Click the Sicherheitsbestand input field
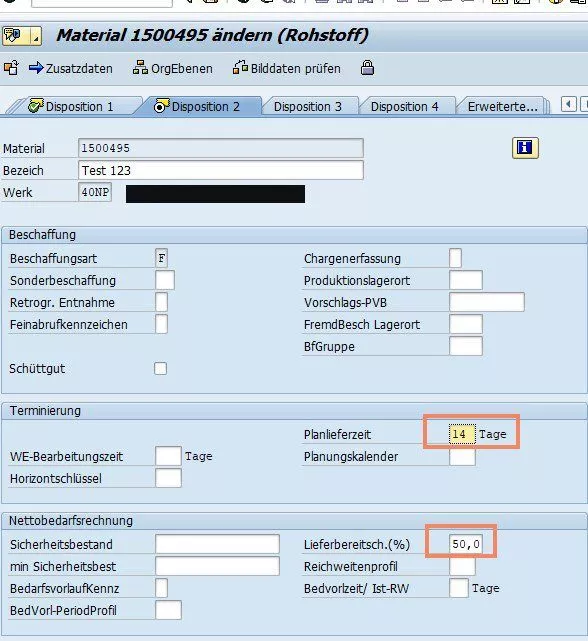This screenshot has height=641, width=588. point(217,545)
